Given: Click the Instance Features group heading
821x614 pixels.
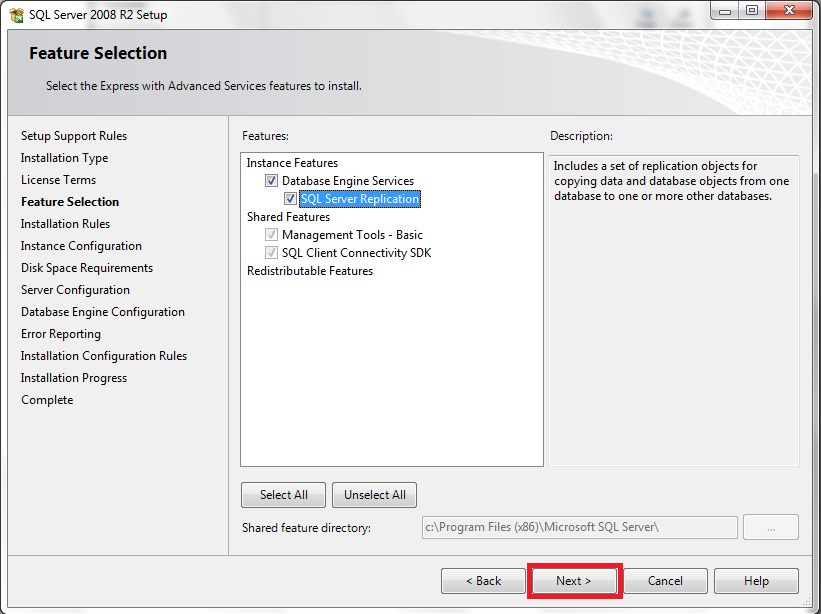Looking at the screenshot, I should point(292,163).
